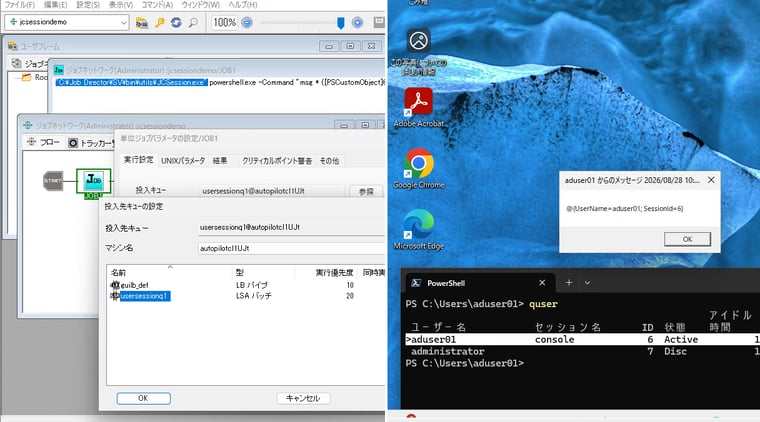Open the 表示(V) menu

tap(121, 4)
